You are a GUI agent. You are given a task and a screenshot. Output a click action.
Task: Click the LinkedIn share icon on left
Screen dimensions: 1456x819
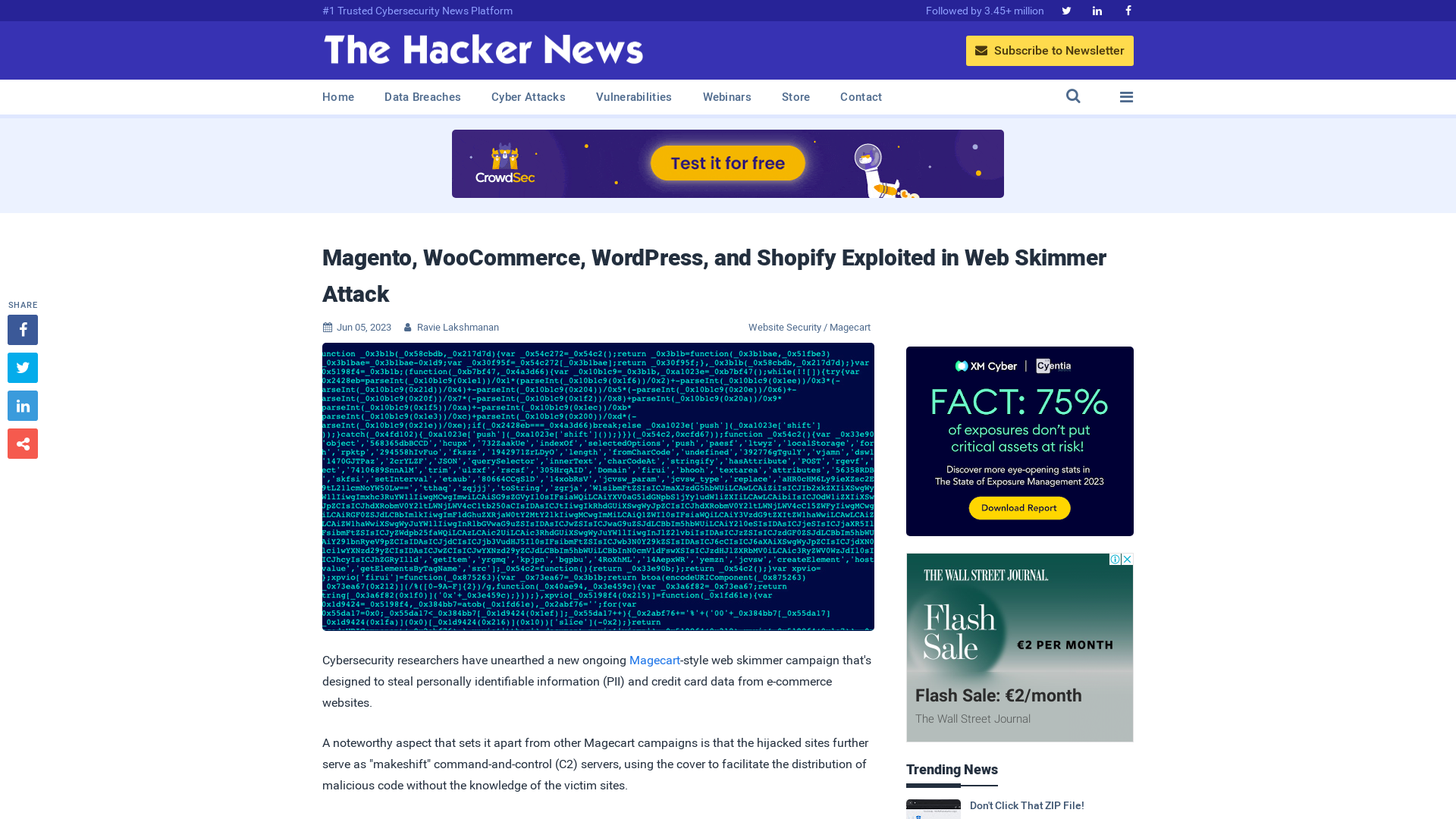[x=22, y=406]
